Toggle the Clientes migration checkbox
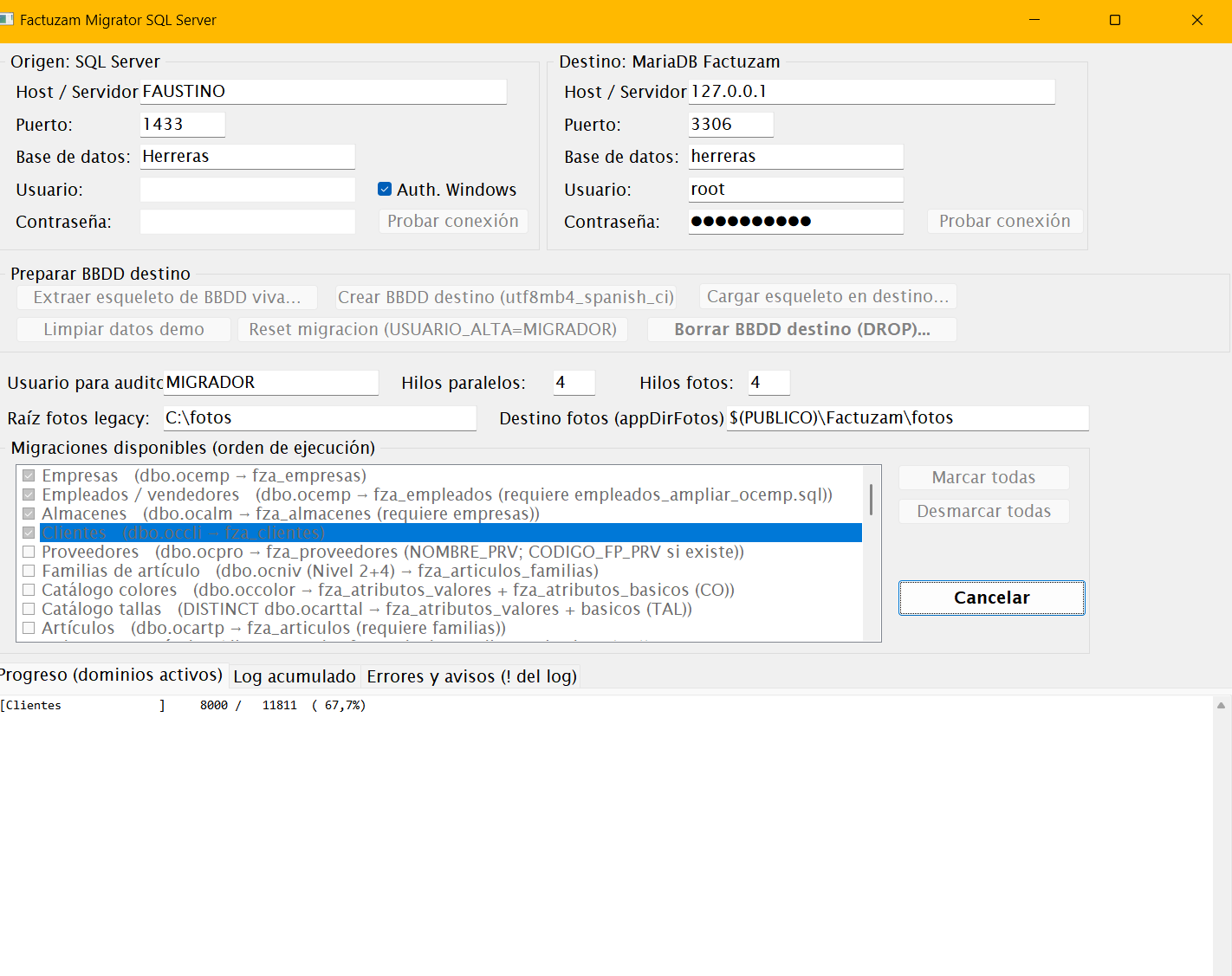Screen dimensions: 1232x976 [x=29, y=533]
